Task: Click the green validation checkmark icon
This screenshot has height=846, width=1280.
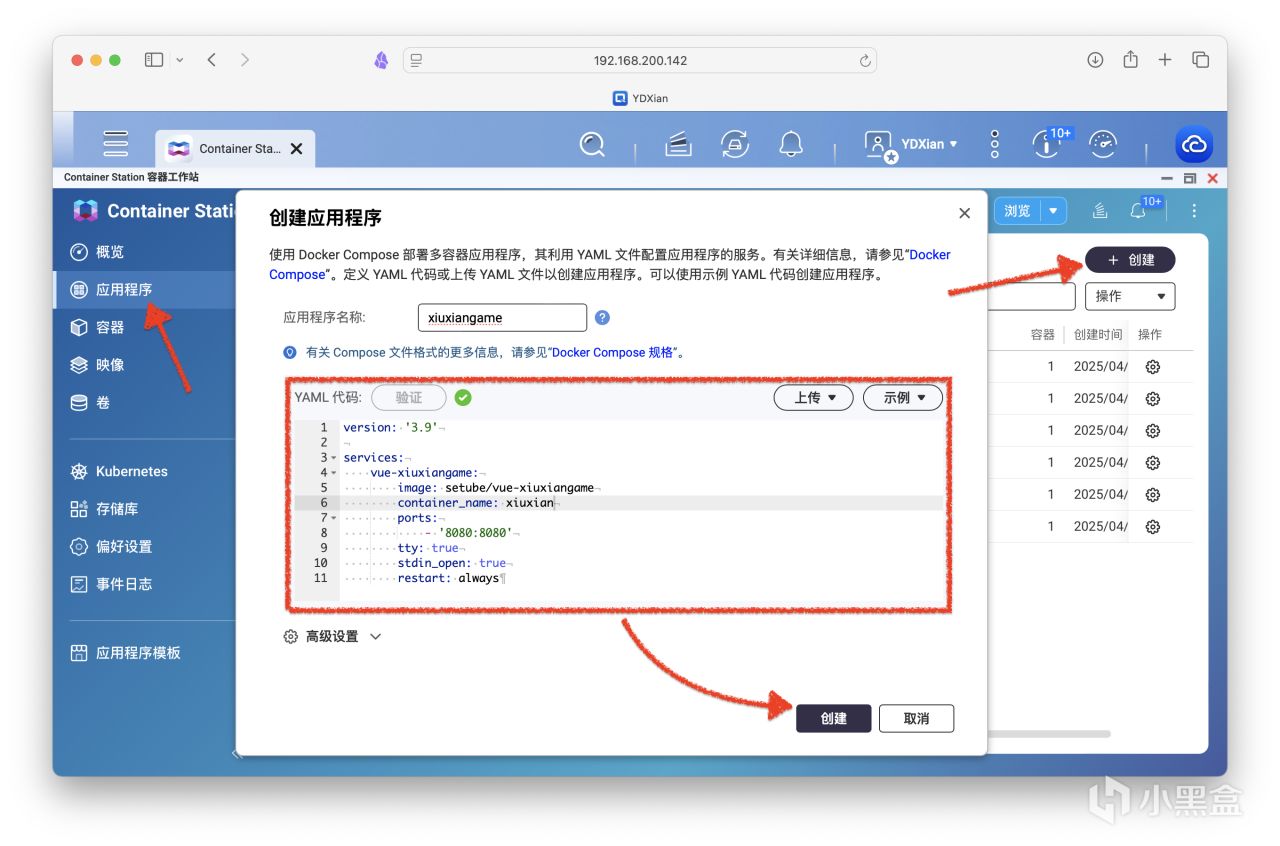Action: tap(463, 397)
